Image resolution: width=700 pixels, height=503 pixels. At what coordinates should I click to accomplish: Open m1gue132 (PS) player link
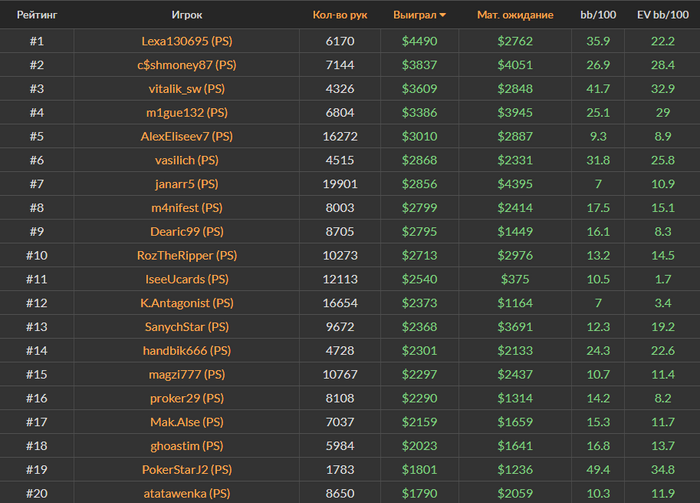(x=188, y=113)
